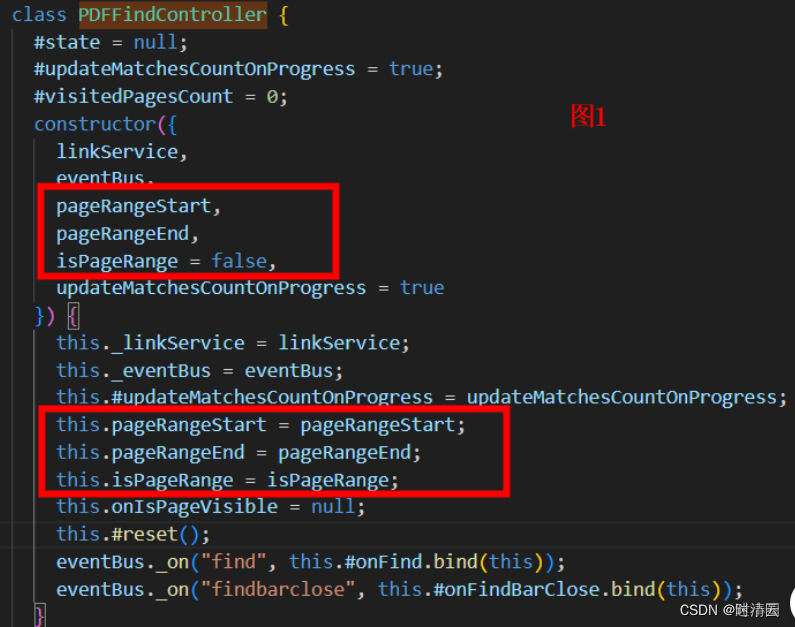Viewport: 795px width, 627px height.
Task: Click 'this.pageRangeStart = pageRangeStart;' line
Action: [261, 425]
